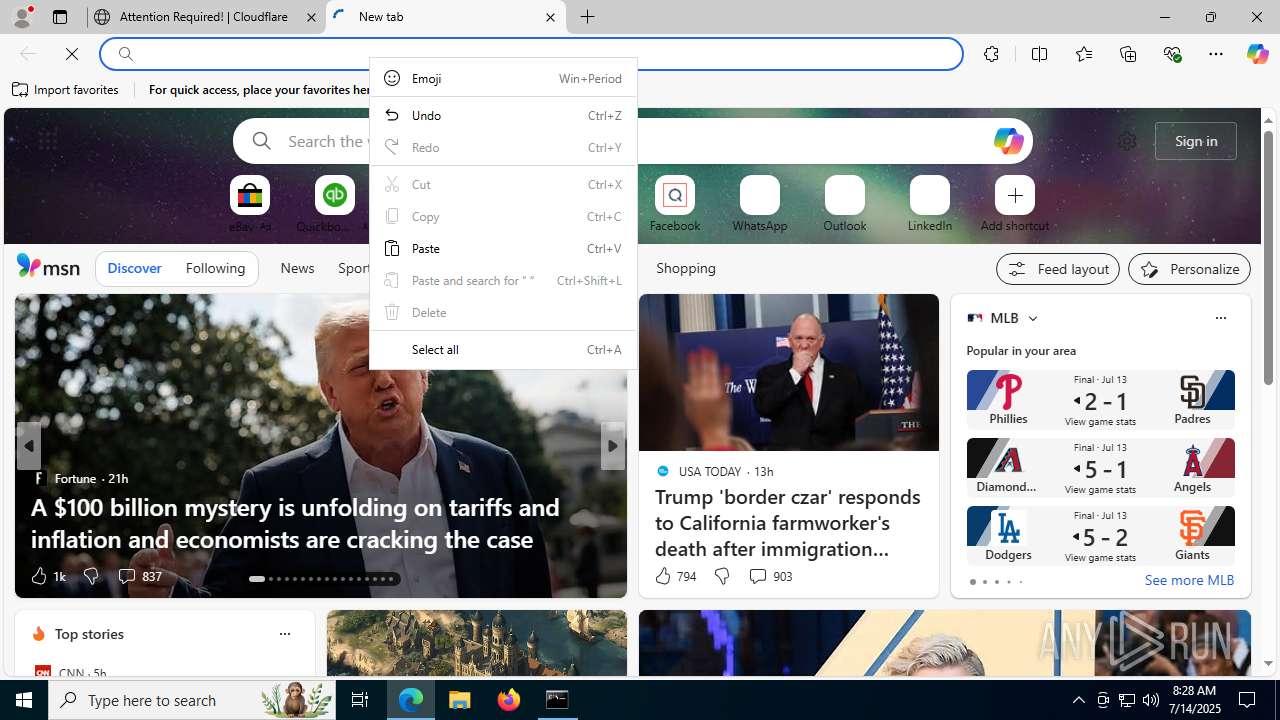Dislike the USA TODAY story
Screen dimensions: 1280x720
click(x=721, y=576)
